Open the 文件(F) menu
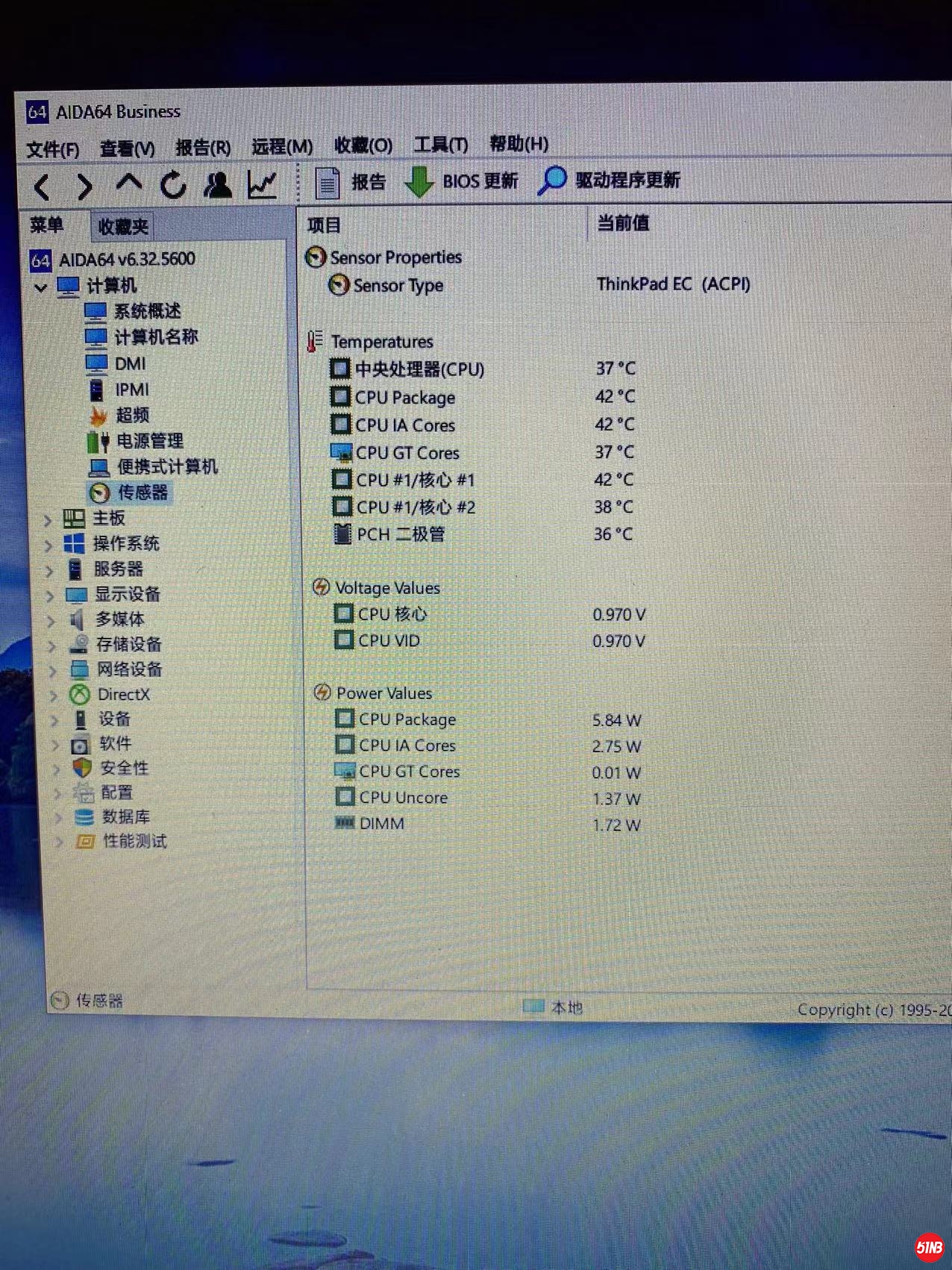Image resolution: width=952 pixels, height=1270 pixels. [x=52, y=149]
